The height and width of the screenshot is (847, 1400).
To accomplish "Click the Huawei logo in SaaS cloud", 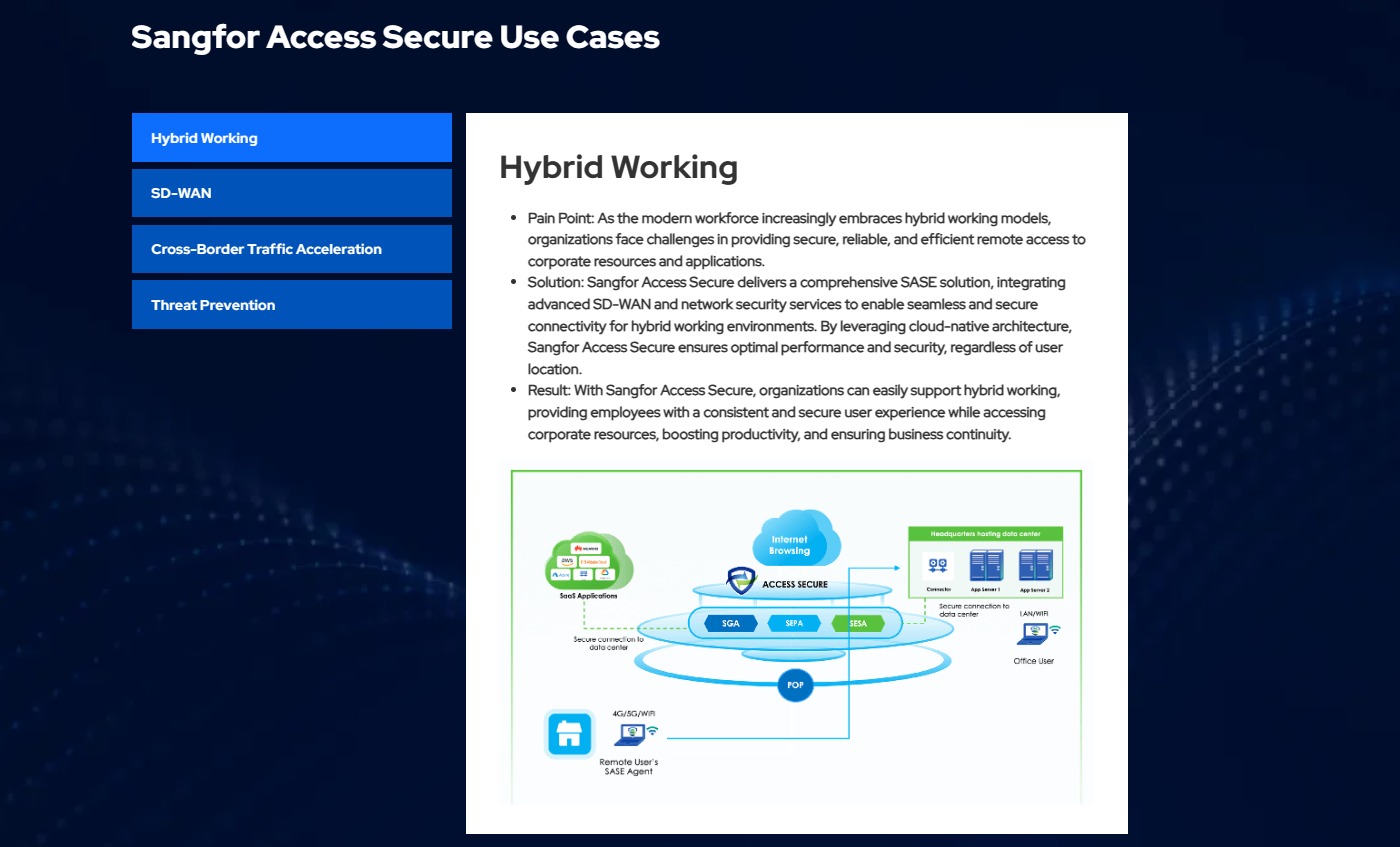I will pyautogui.click(x=586, y=548).
